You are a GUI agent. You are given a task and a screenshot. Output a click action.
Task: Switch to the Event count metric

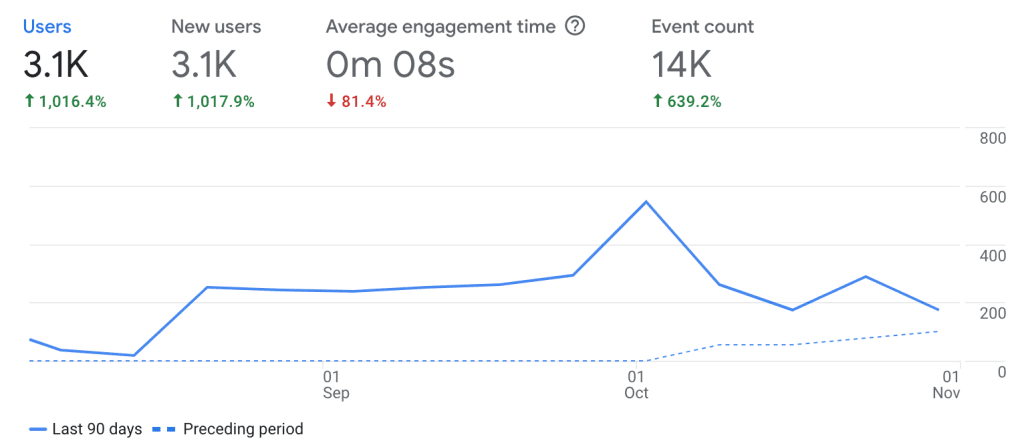702,27
